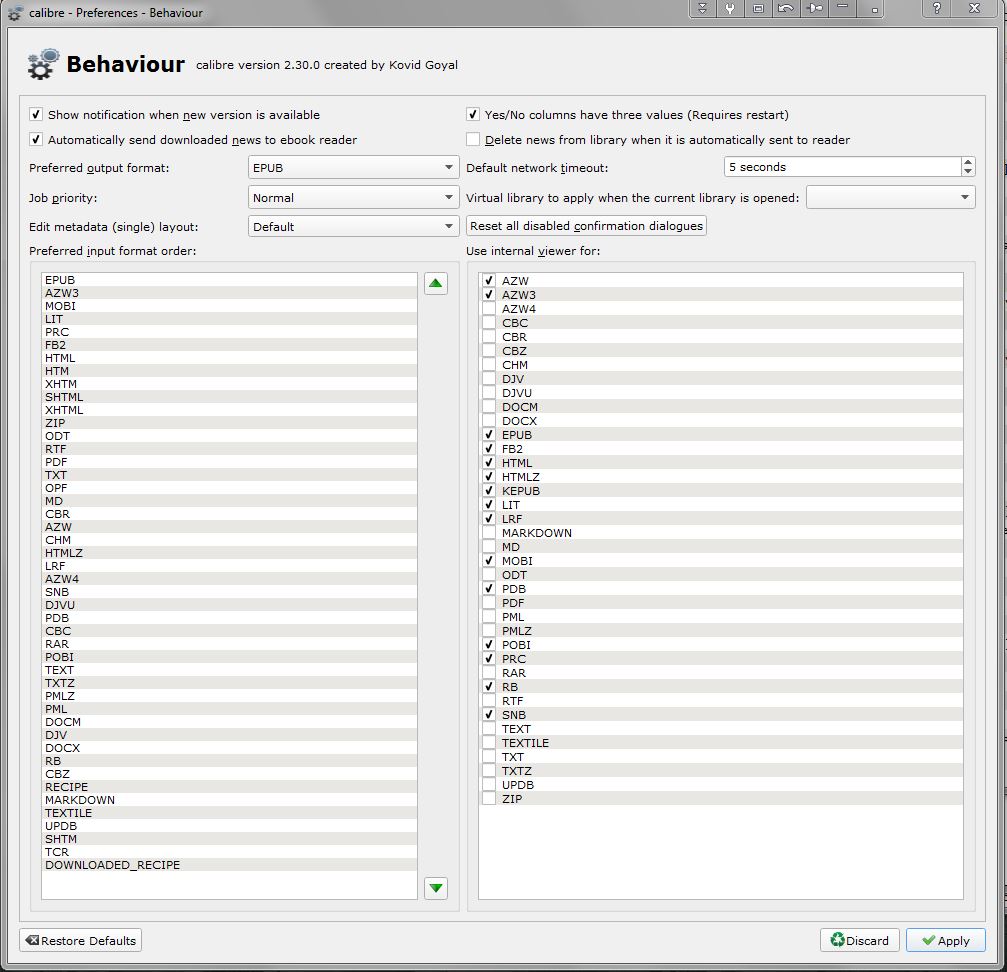Check CBZ in internal viewer list

click(489, 351)
